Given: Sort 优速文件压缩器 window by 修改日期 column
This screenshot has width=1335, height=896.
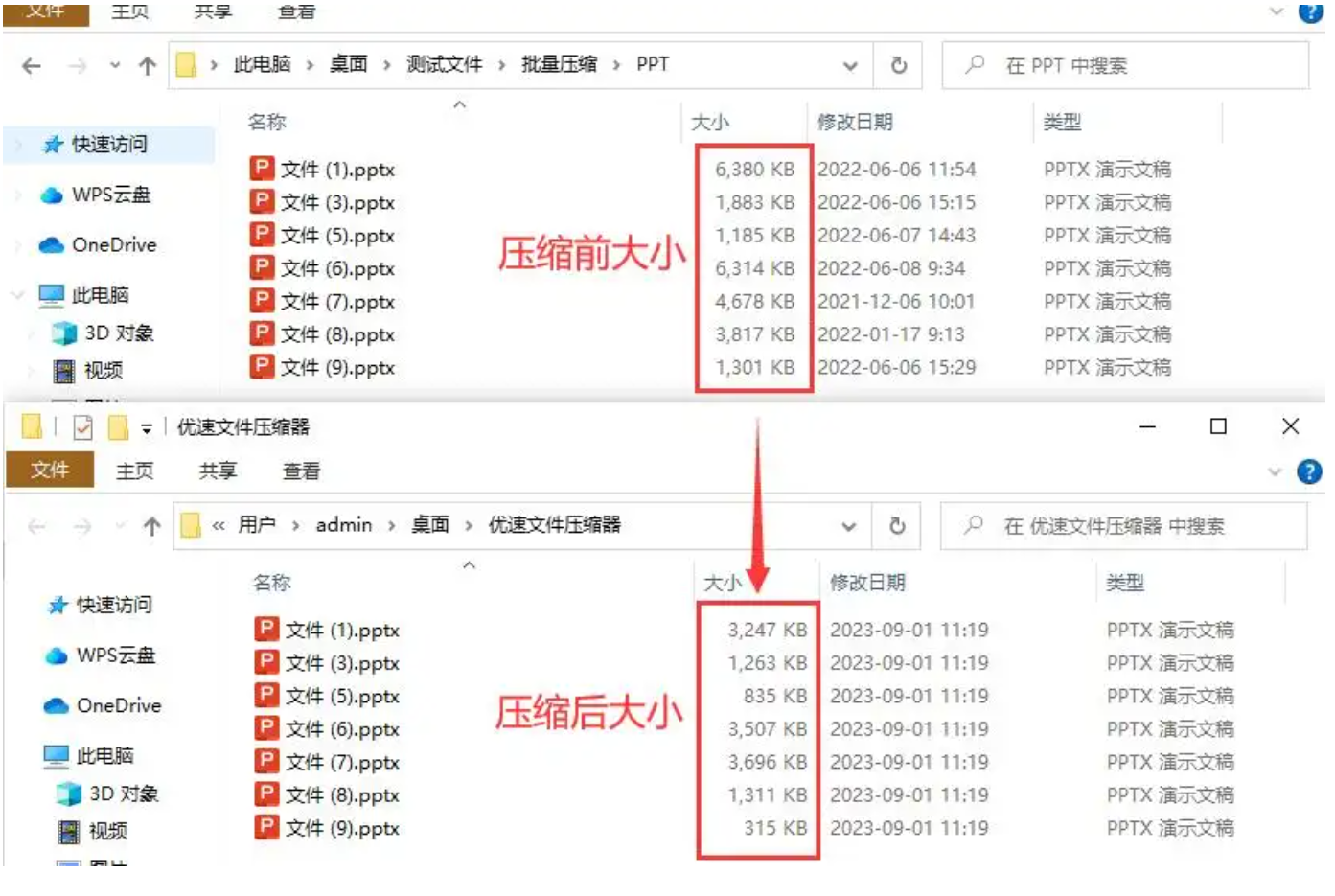Looking at the screenshot, I should pyautogui.click(x=867, y=583).
